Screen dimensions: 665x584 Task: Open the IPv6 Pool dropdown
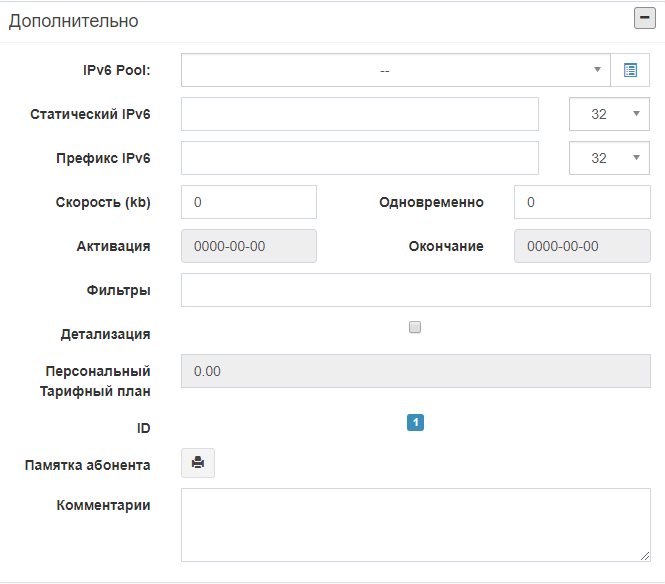pos(395,70)
